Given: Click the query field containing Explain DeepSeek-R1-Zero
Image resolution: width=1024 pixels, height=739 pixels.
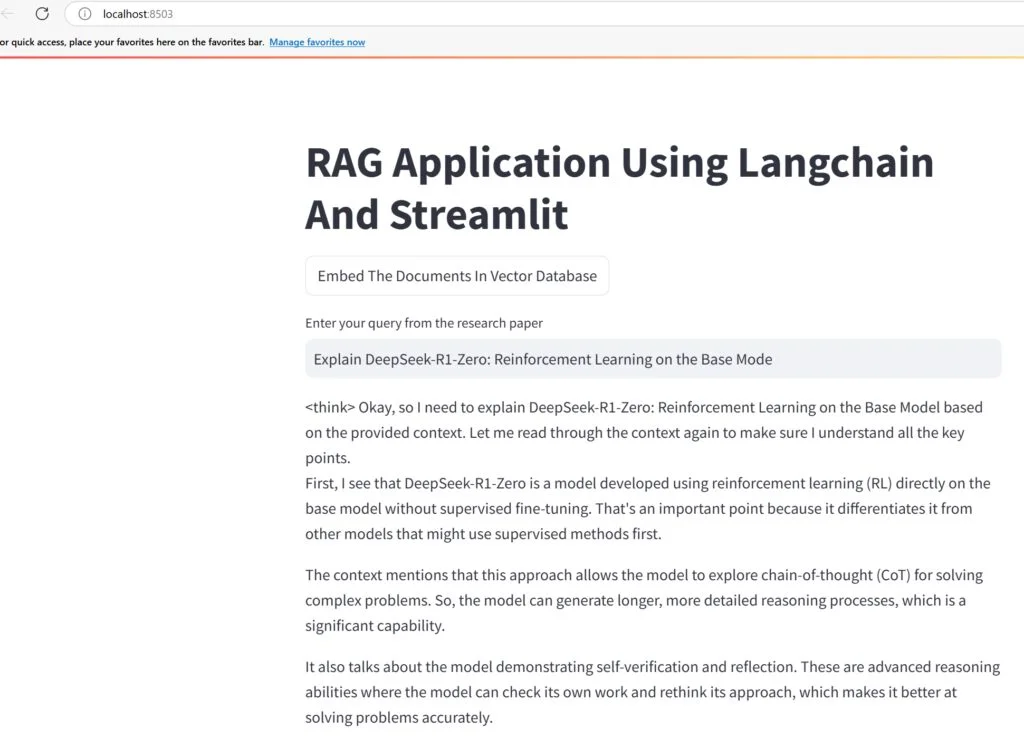Looking at the screenshot, I should [652, 359].
